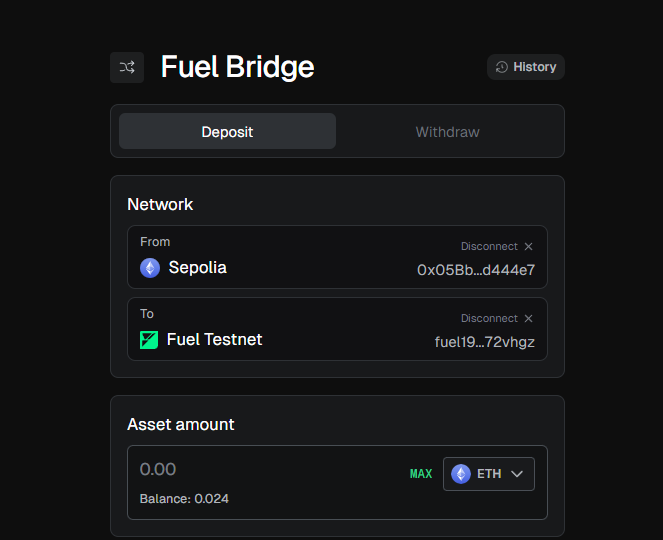Click the shuffle bridge icon beside the title

tap(127, 67)
